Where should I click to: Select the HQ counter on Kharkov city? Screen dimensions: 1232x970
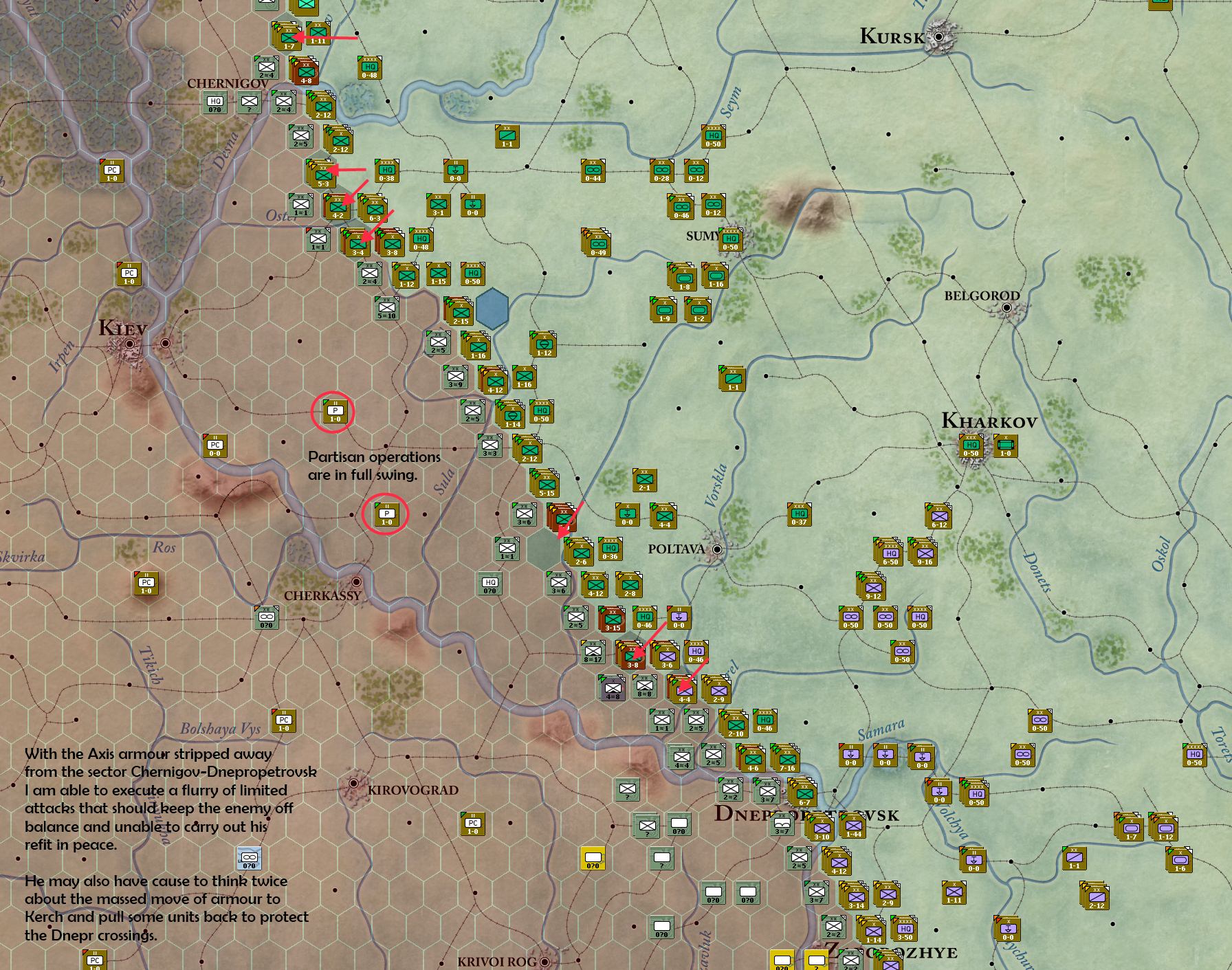(x=971, y=445)
